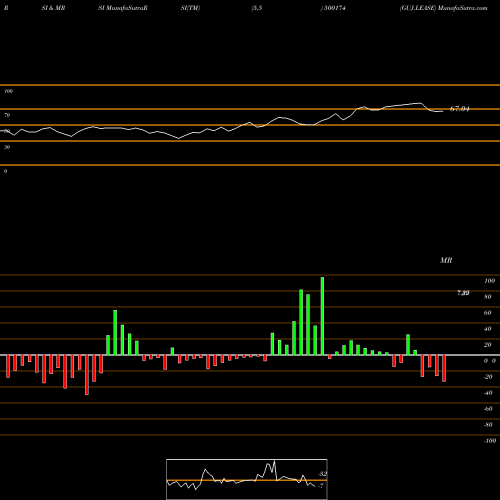The image size is (500, 500).
Task: Click the SI MunafaSutraR header text
Action: pos(123,8)
